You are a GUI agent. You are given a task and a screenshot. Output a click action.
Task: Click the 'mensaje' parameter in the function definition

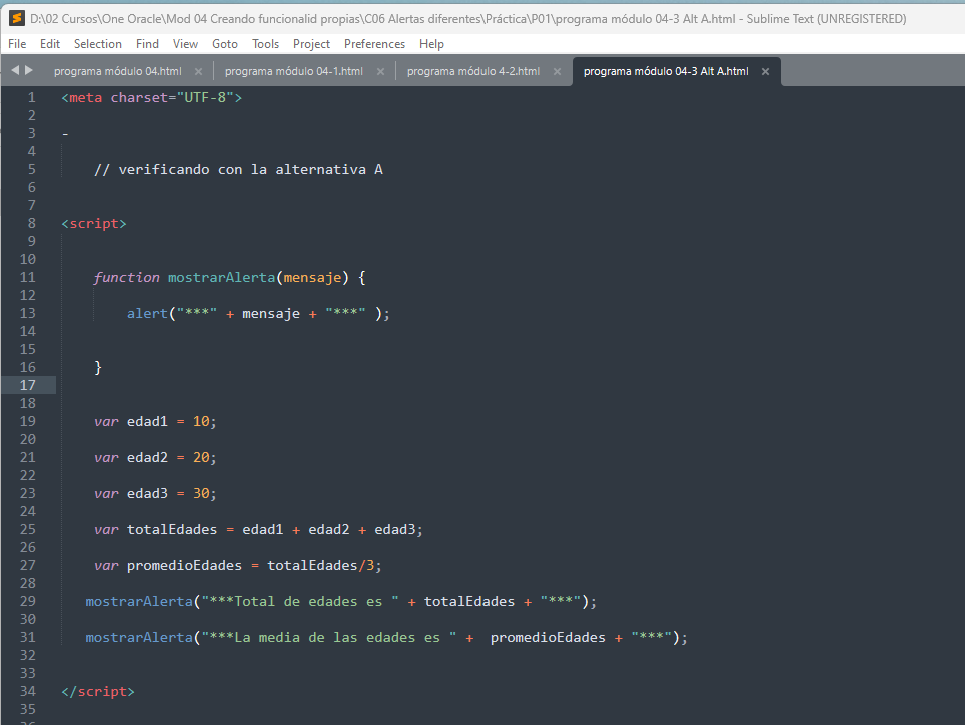tap(312, 278)
